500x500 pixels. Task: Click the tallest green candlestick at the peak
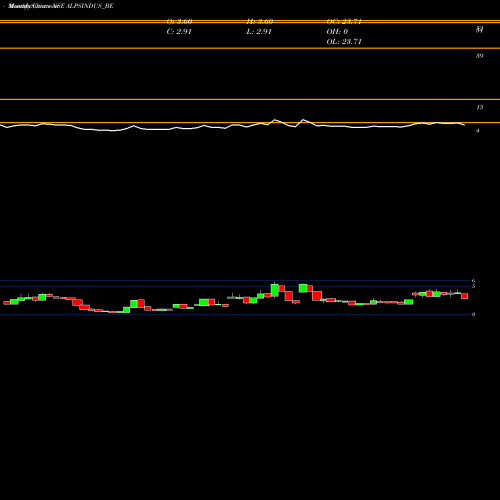[275, 290]
